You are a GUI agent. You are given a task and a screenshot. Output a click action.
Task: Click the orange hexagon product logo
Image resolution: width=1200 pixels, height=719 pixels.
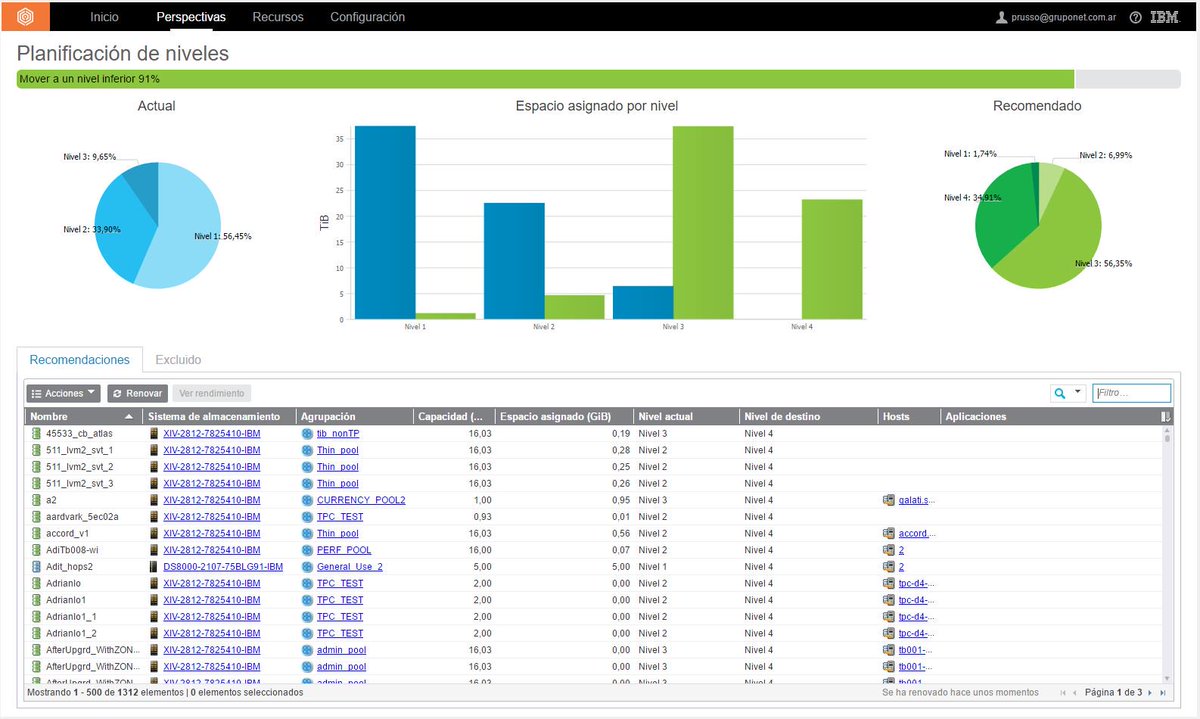pos(27,16)
